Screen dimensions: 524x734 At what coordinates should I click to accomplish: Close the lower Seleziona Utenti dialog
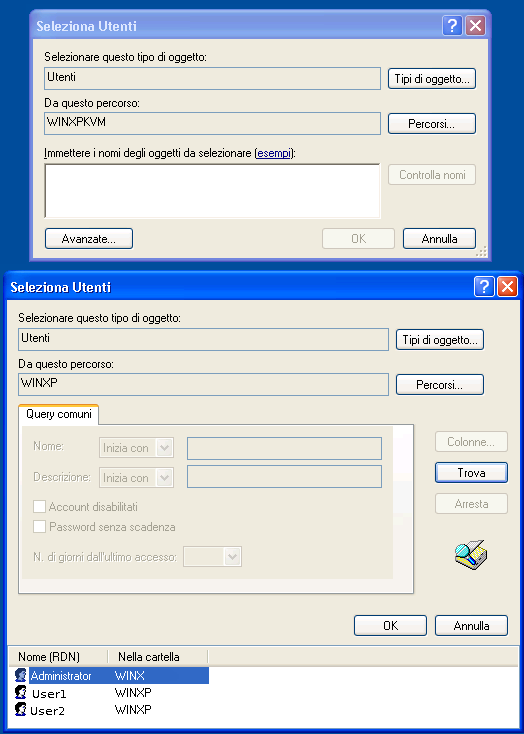[x=507, y=286]
